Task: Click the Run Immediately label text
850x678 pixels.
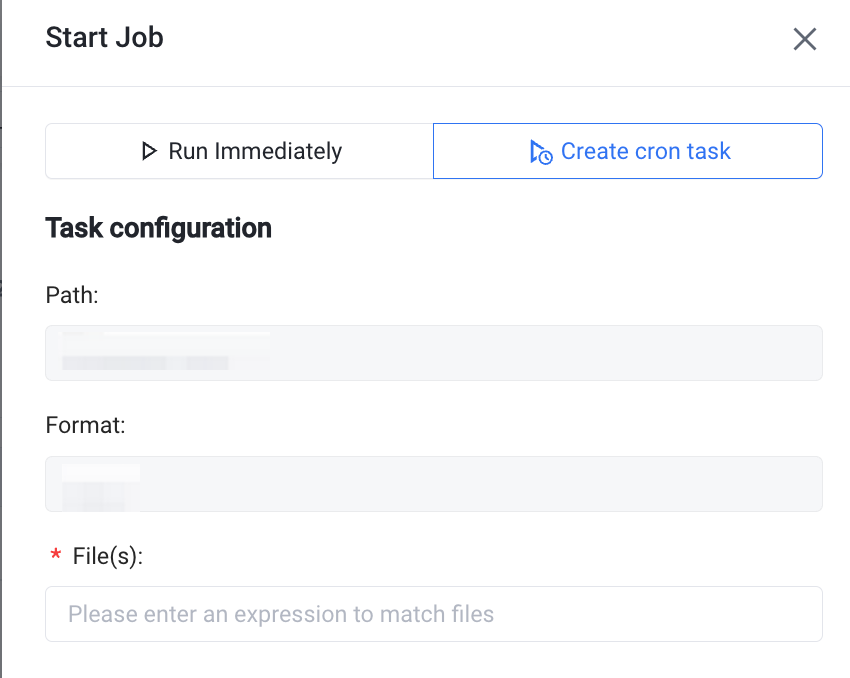Action: [255, 152]
